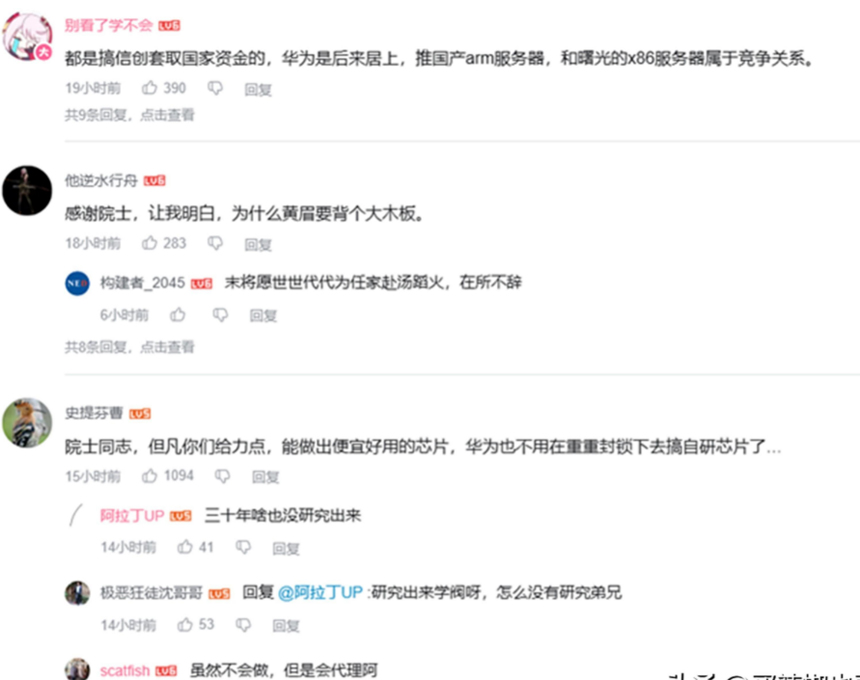Like the reply by 构建者_2045
This screenshot has width=860, height=680.
tap(178, 315)
